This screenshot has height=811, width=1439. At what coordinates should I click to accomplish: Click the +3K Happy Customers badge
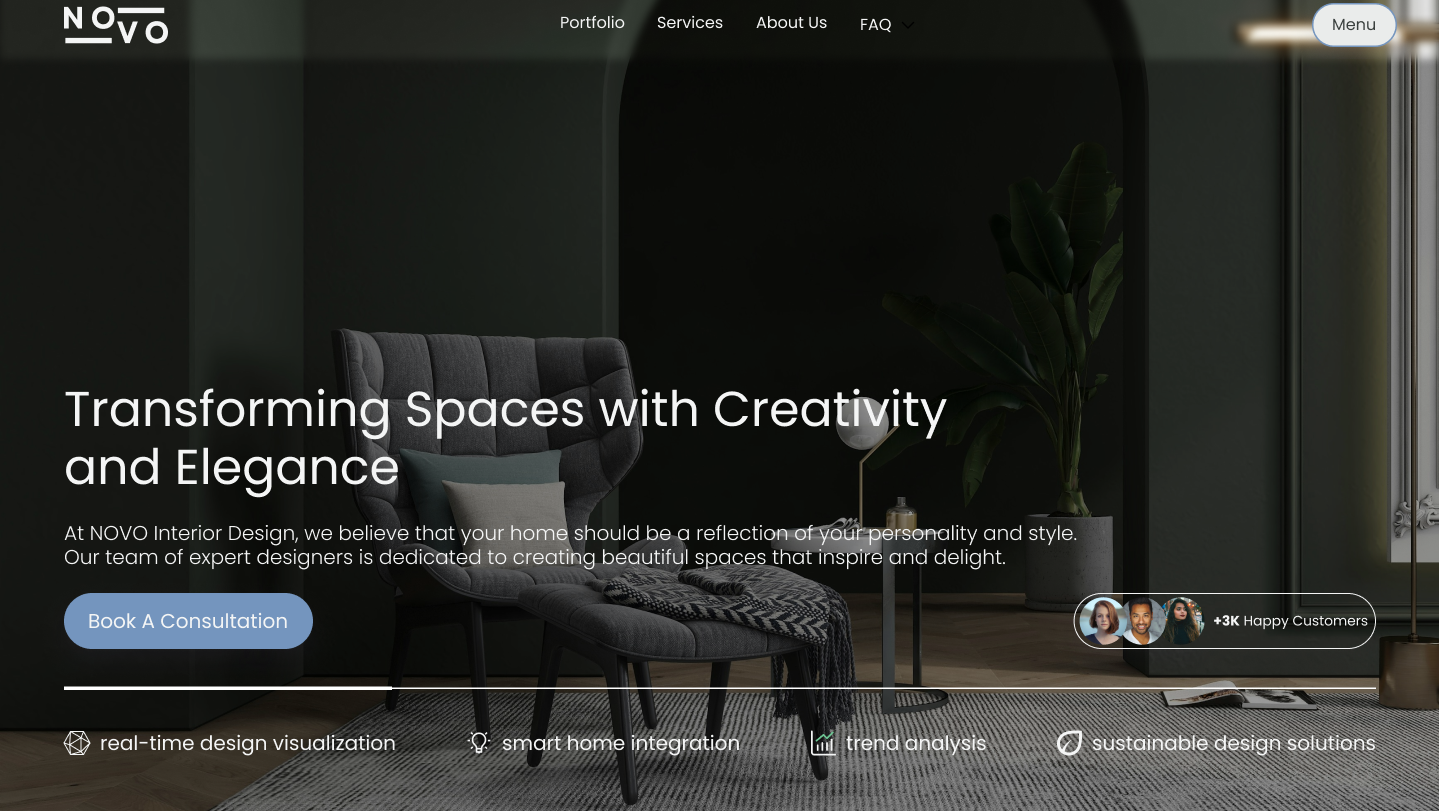[1225, 621]
